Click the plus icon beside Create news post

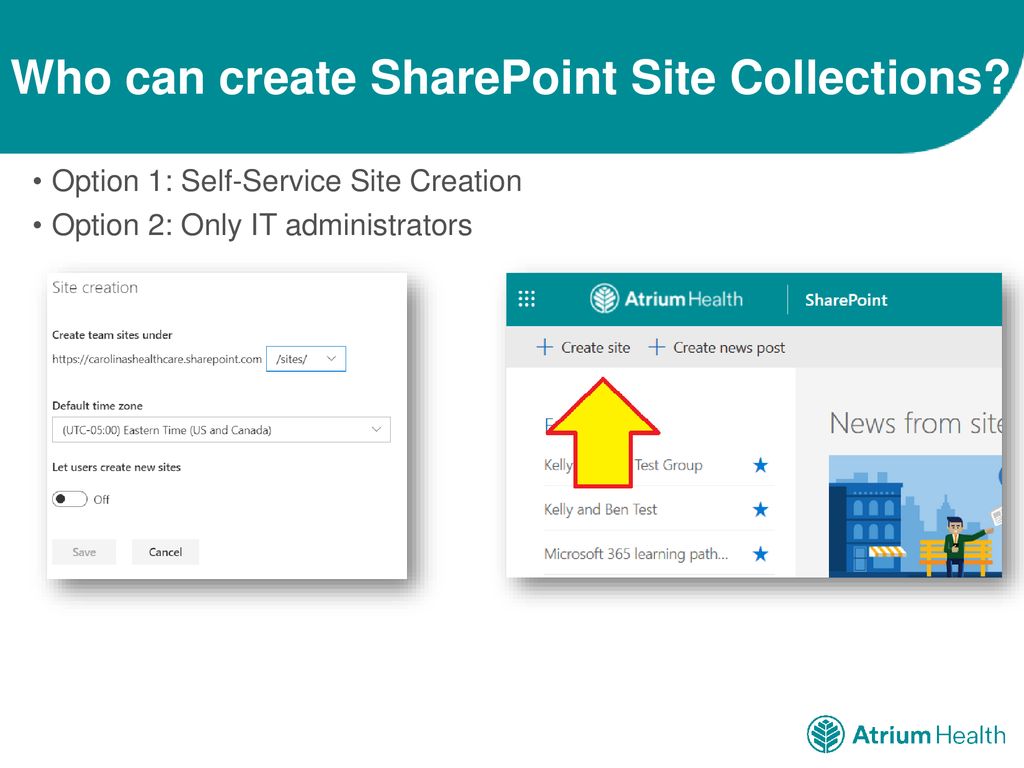(656, 347)
